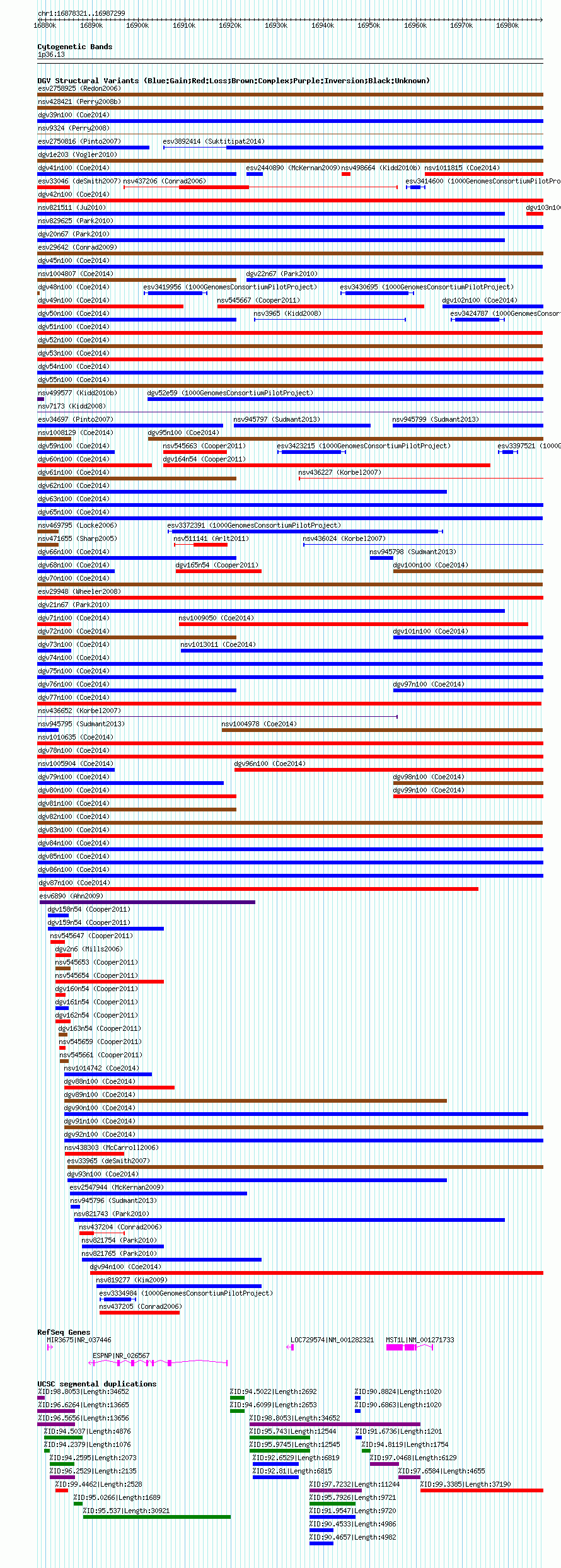Click the MST1L magenta gene model glyph

pos(410,1347)
